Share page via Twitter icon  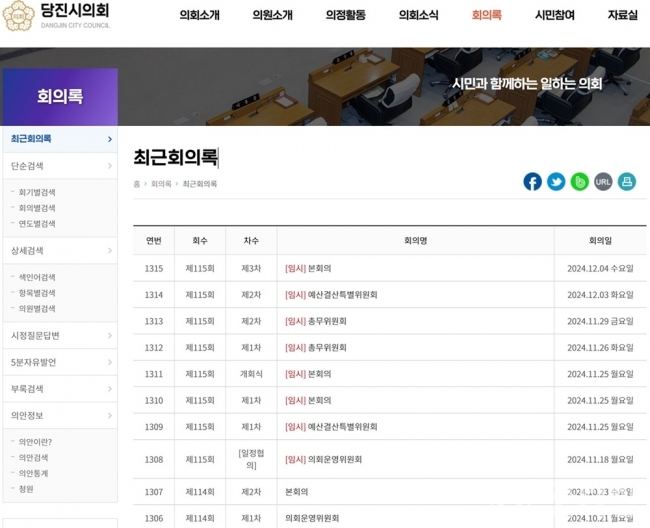pyautogui.click(x=556, y=181)
